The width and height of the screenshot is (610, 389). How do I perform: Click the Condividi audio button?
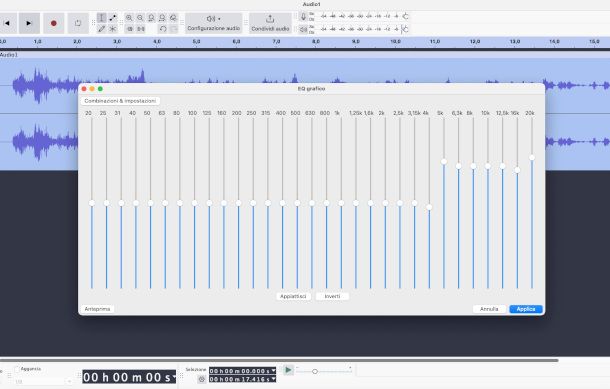pyautogui.click(x=270, y=23)
